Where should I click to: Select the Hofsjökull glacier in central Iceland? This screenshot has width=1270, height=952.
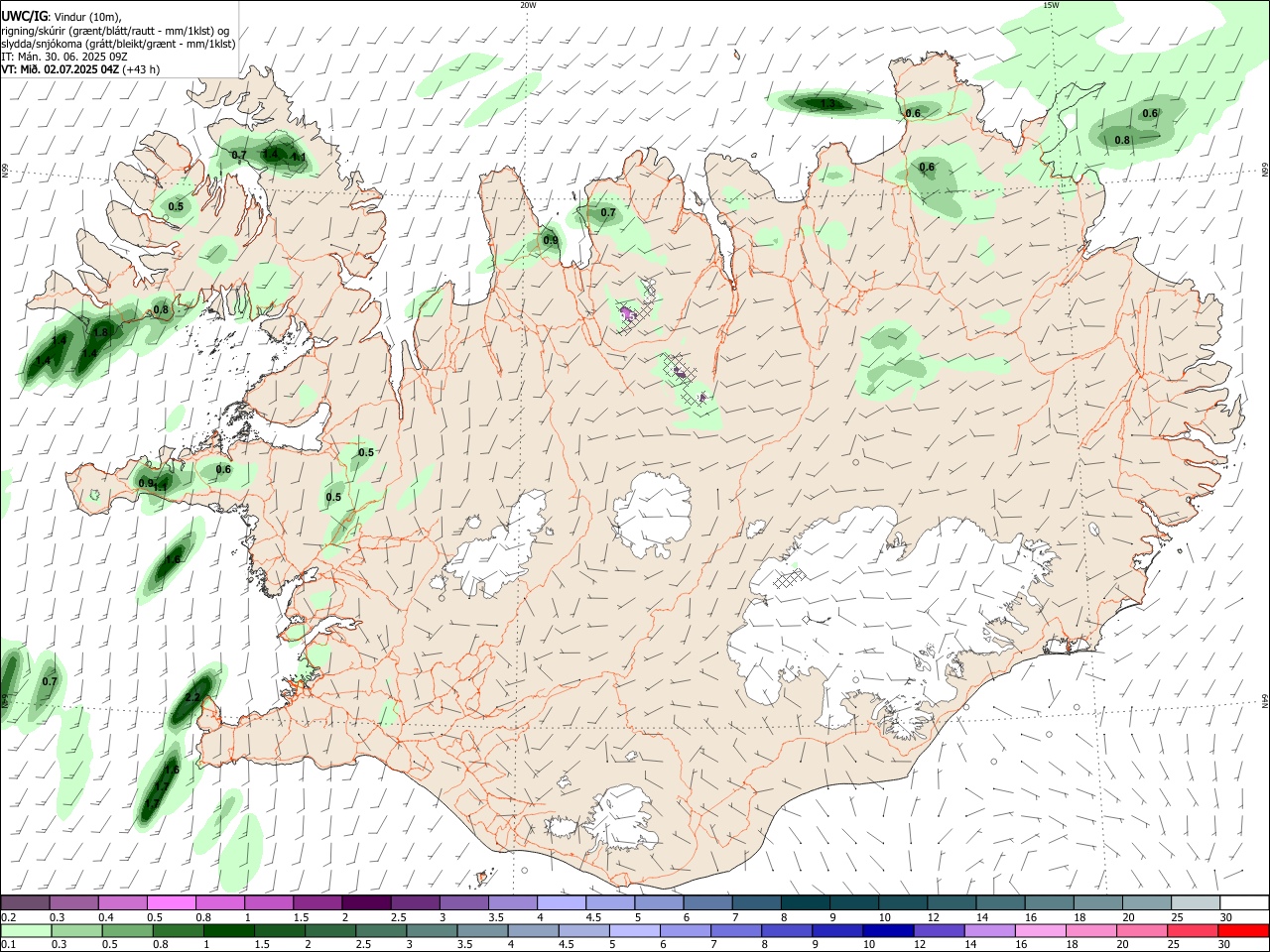pyautogui.click(x=654, y=514)
